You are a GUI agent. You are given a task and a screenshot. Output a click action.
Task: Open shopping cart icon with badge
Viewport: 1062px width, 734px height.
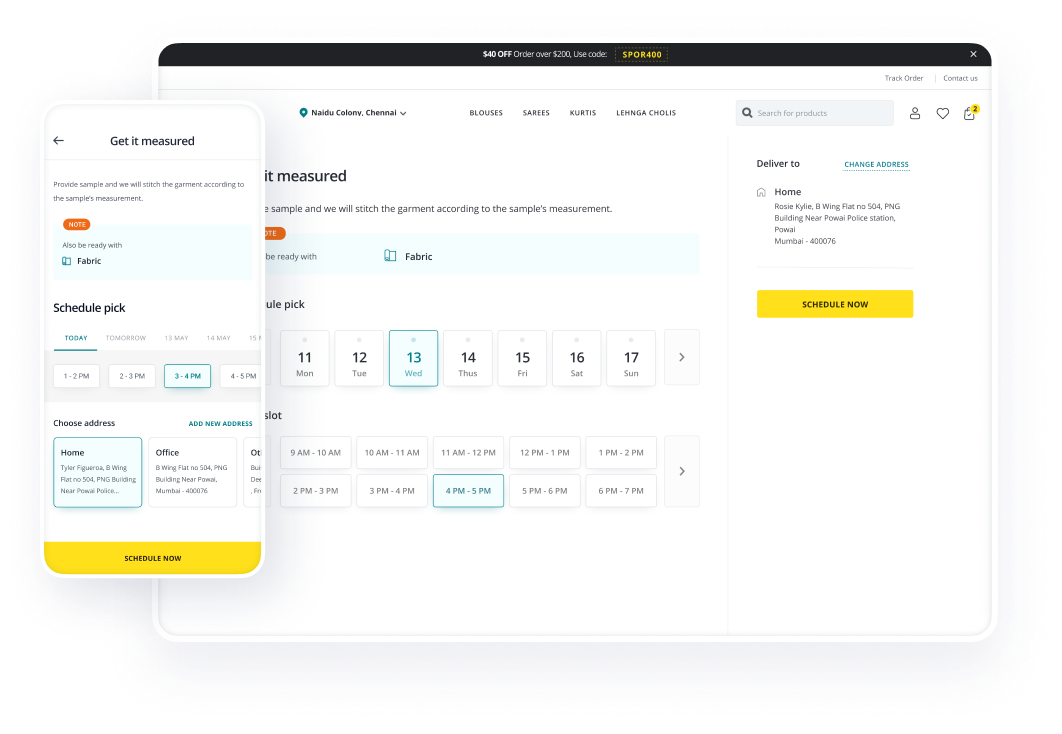tap(971, 112)
